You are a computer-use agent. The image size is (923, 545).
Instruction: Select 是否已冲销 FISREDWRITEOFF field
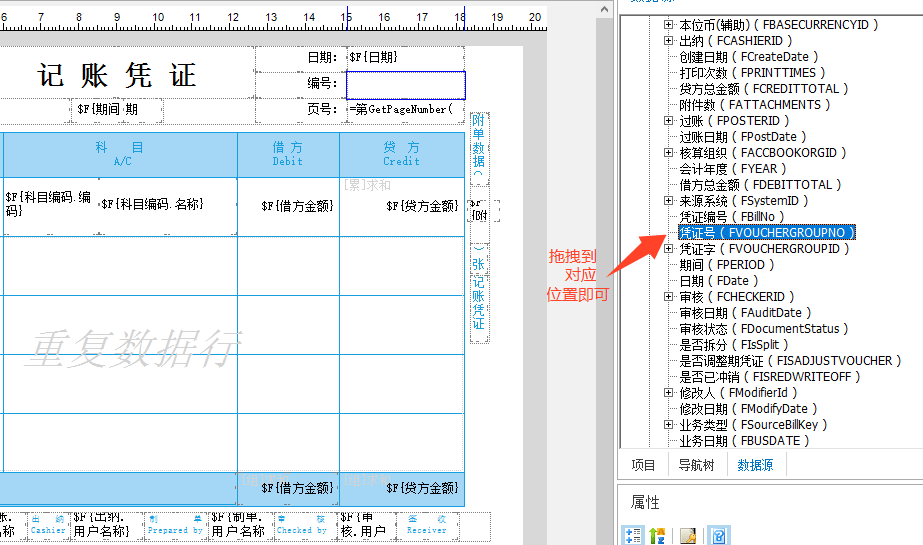point(769,377)
